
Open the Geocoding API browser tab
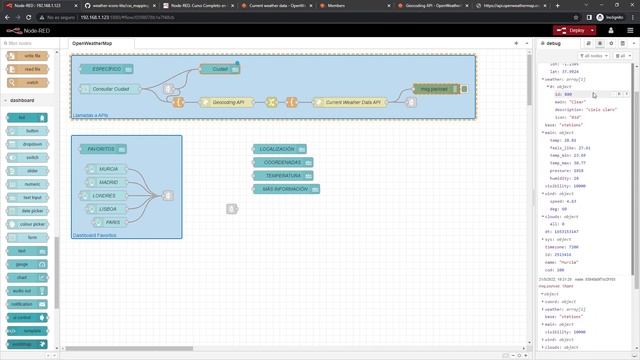click(432, 6)
